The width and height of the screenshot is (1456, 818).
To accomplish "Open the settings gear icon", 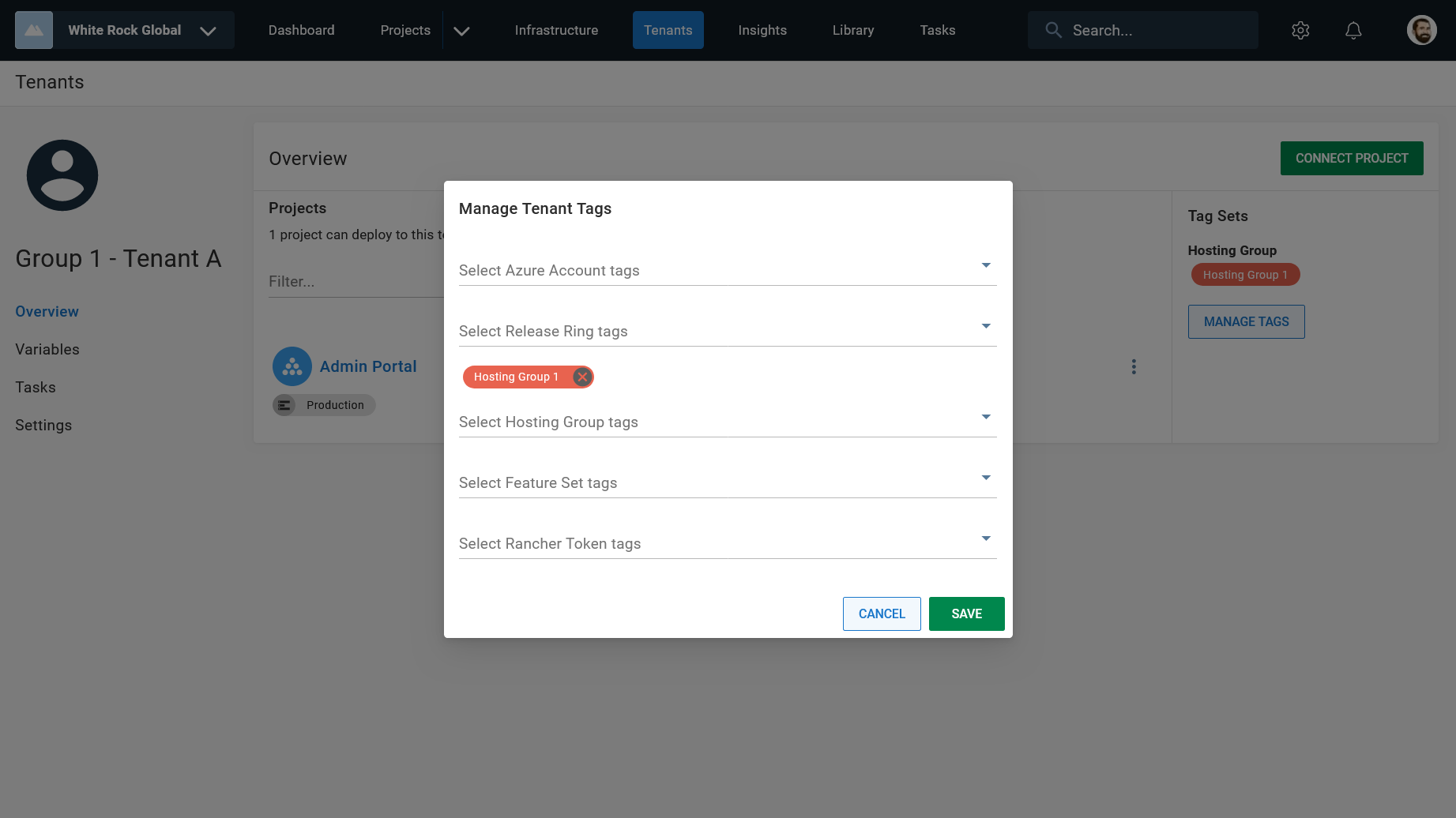I will click(x=1300, y=30).
